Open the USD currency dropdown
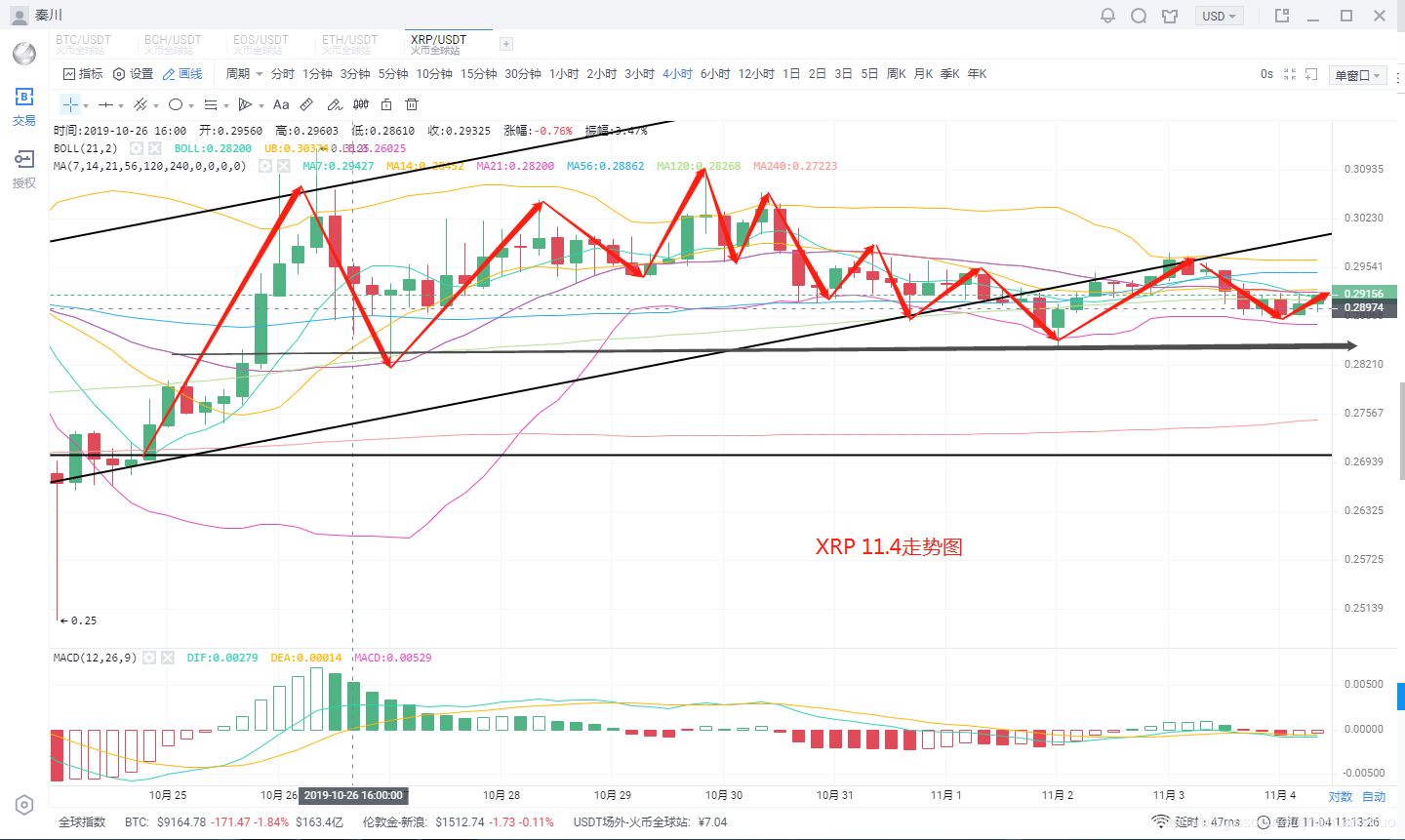Screen dimensions: 1405x840 1219,16
